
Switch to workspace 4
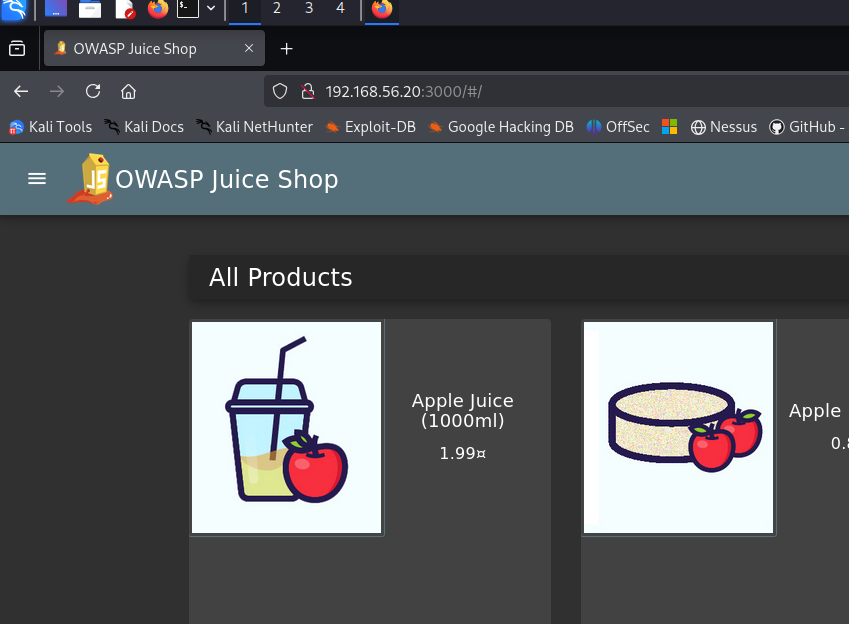click(x=341, y=9)
